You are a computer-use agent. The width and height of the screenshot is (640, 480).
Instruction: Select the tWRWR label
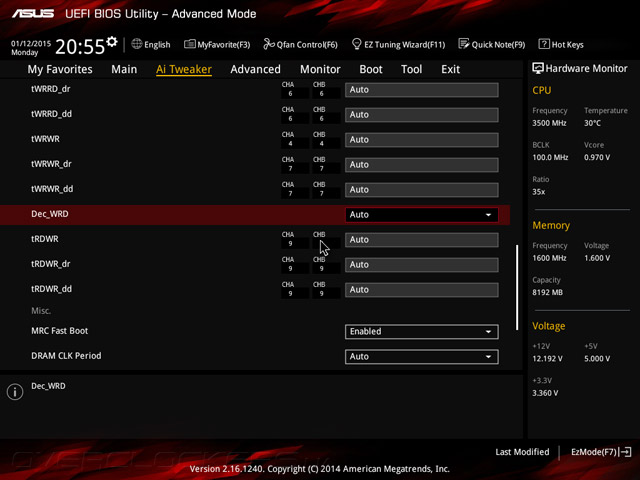point(45,139)
